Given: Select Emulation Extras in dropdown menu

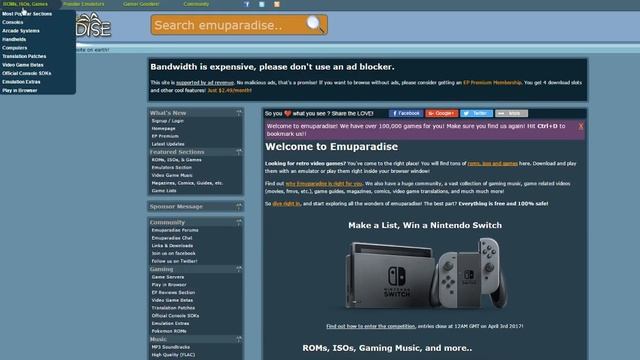Looking at the screenshot, I should [x=21, y=82].
